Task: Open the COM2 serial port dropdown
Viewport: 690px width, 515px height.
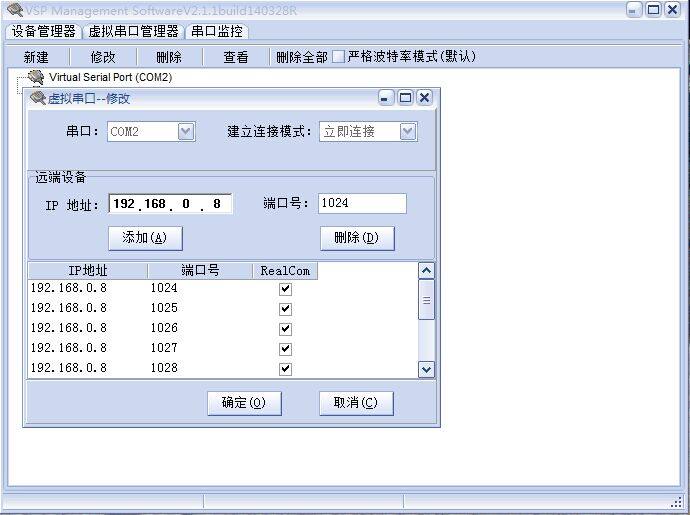Action: 186,132
